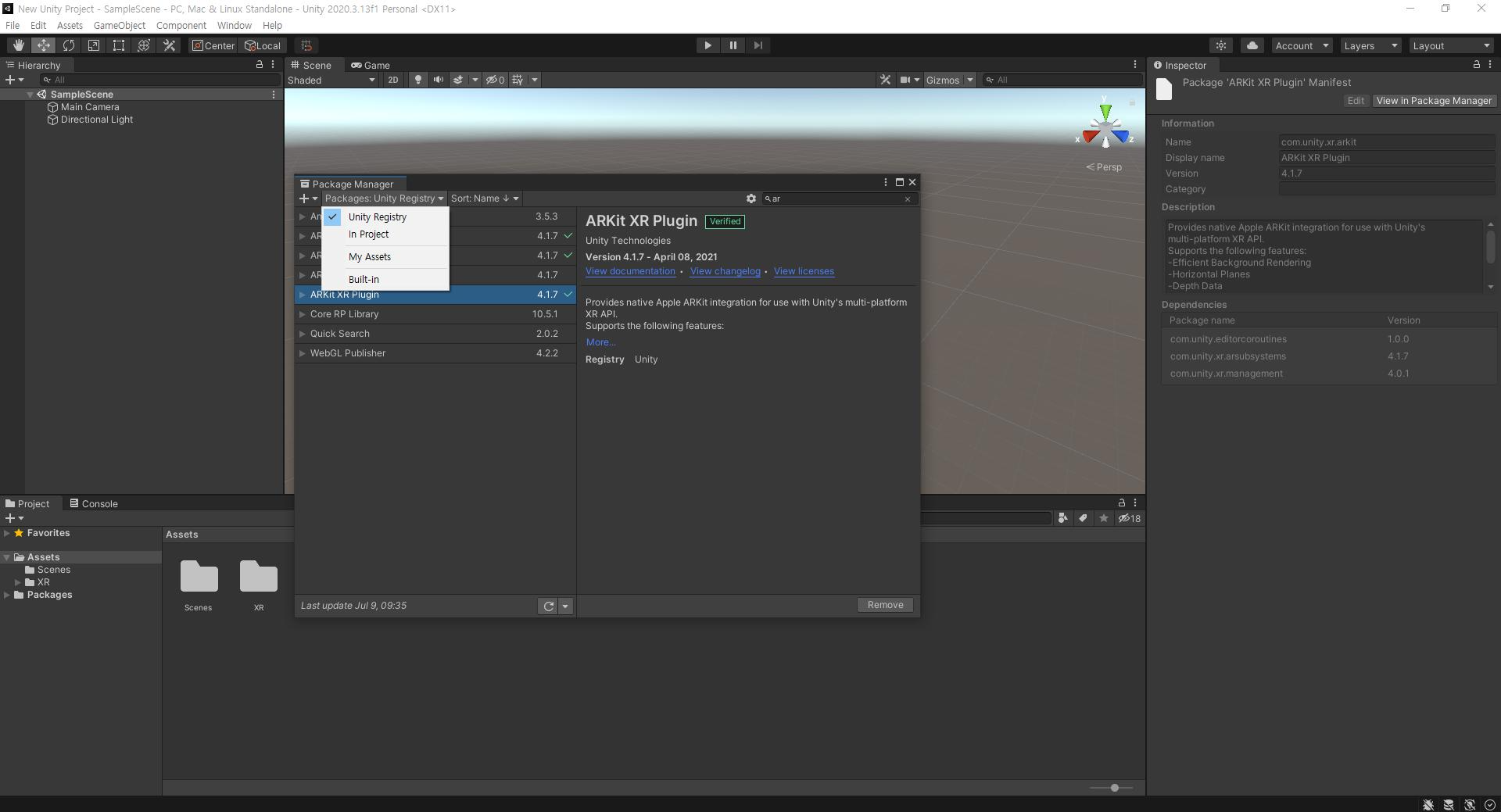Toggle Inspector lock icon
Screen dimensions: 1501x812
click(x=1476, y=65)
